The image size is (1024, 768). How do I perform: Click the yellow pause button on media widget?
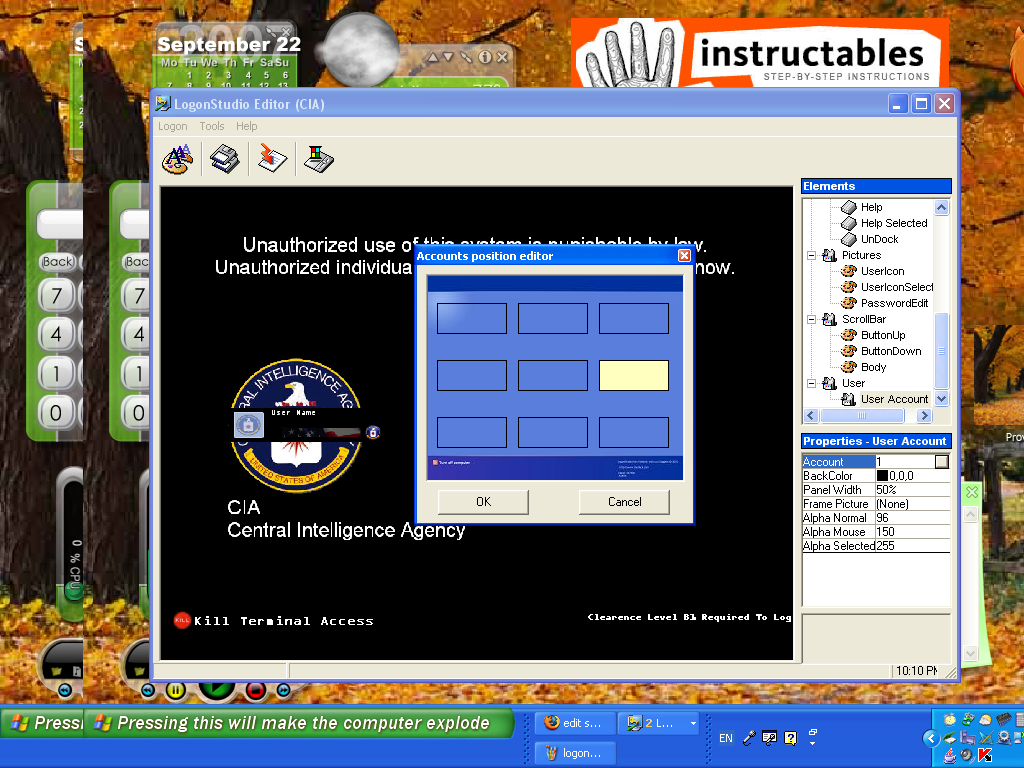coord(175,690)
